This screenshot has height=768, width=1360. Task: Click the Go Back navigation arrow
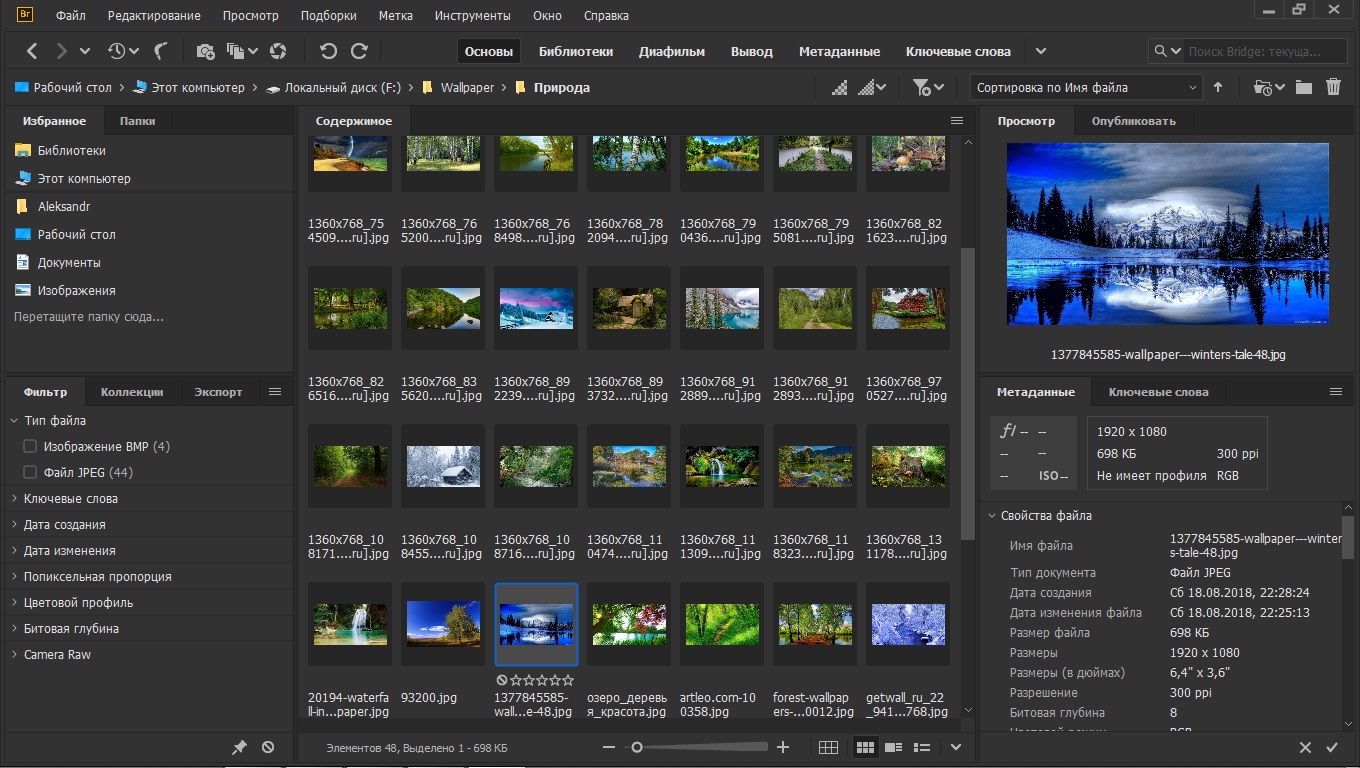pos(32,51)
